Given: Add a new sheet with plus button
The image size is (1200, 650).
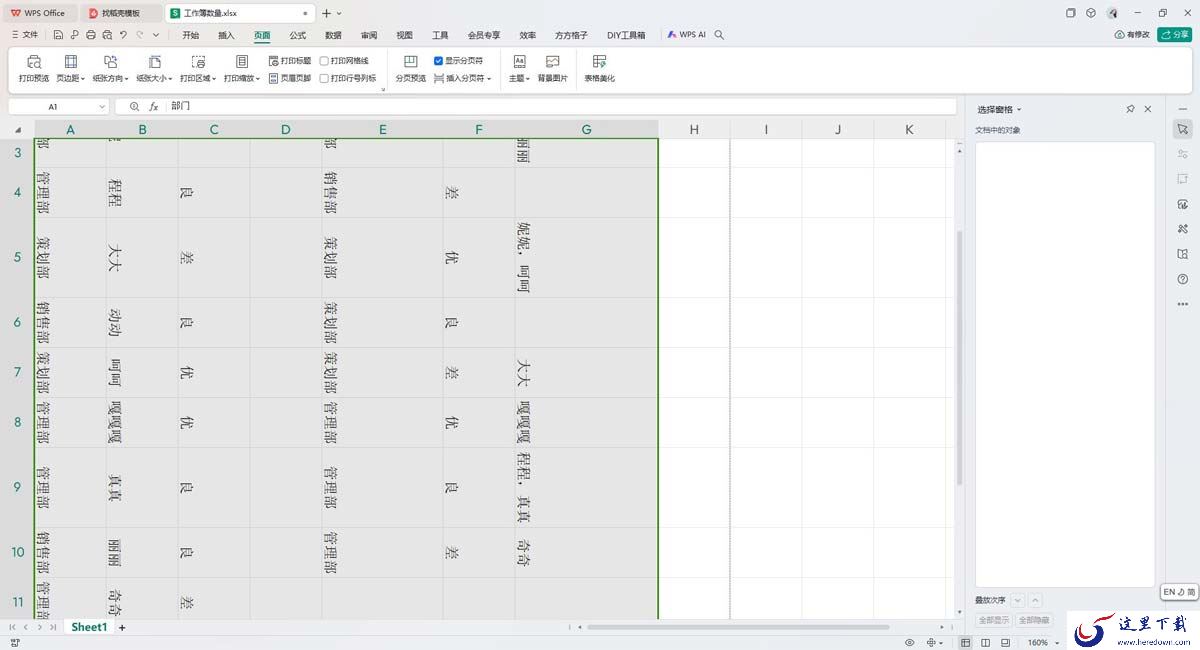Looking at the screenshot, I should pos(122,627).
